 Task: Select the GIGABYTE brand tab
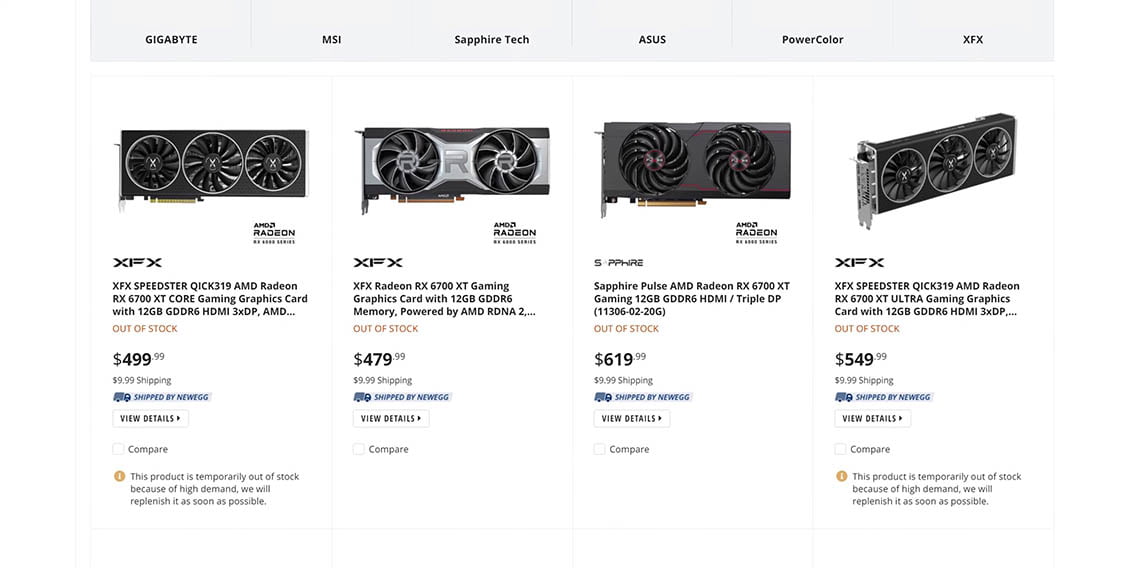tap(171, 40)
